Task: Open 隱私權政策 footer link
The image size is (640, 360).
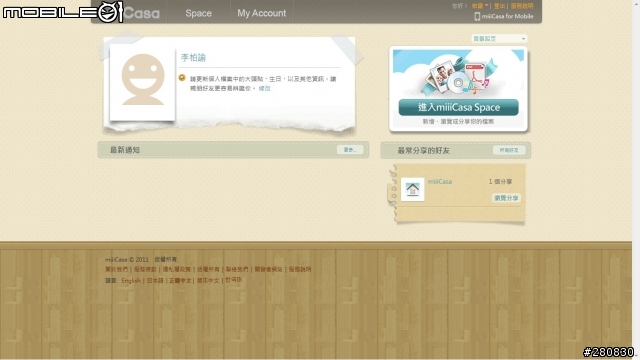Action: point(177,269)
